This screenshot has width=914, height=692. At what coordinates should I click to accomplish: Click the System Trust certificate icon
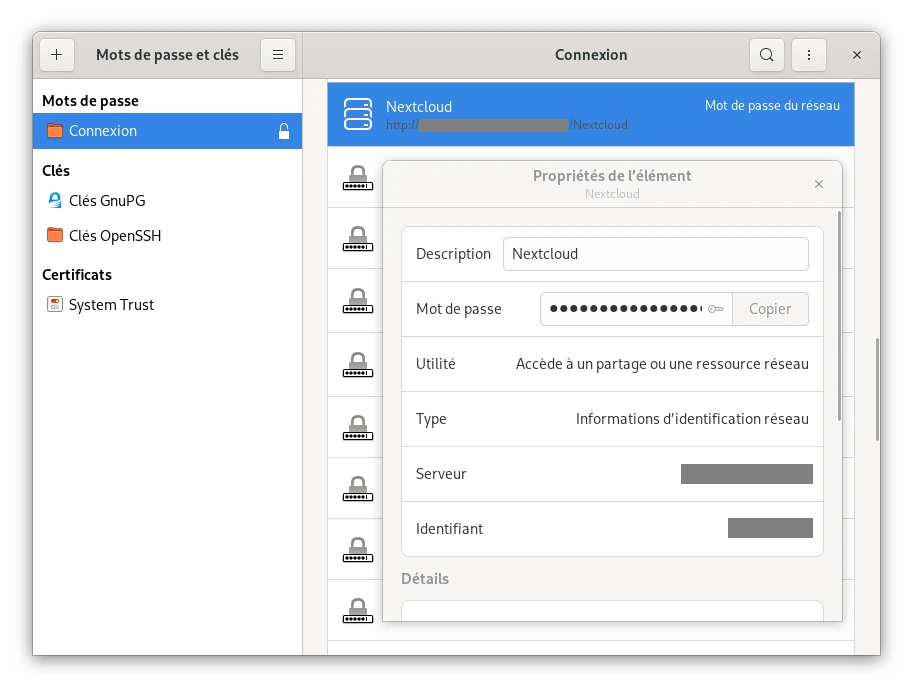click(55, 304)
